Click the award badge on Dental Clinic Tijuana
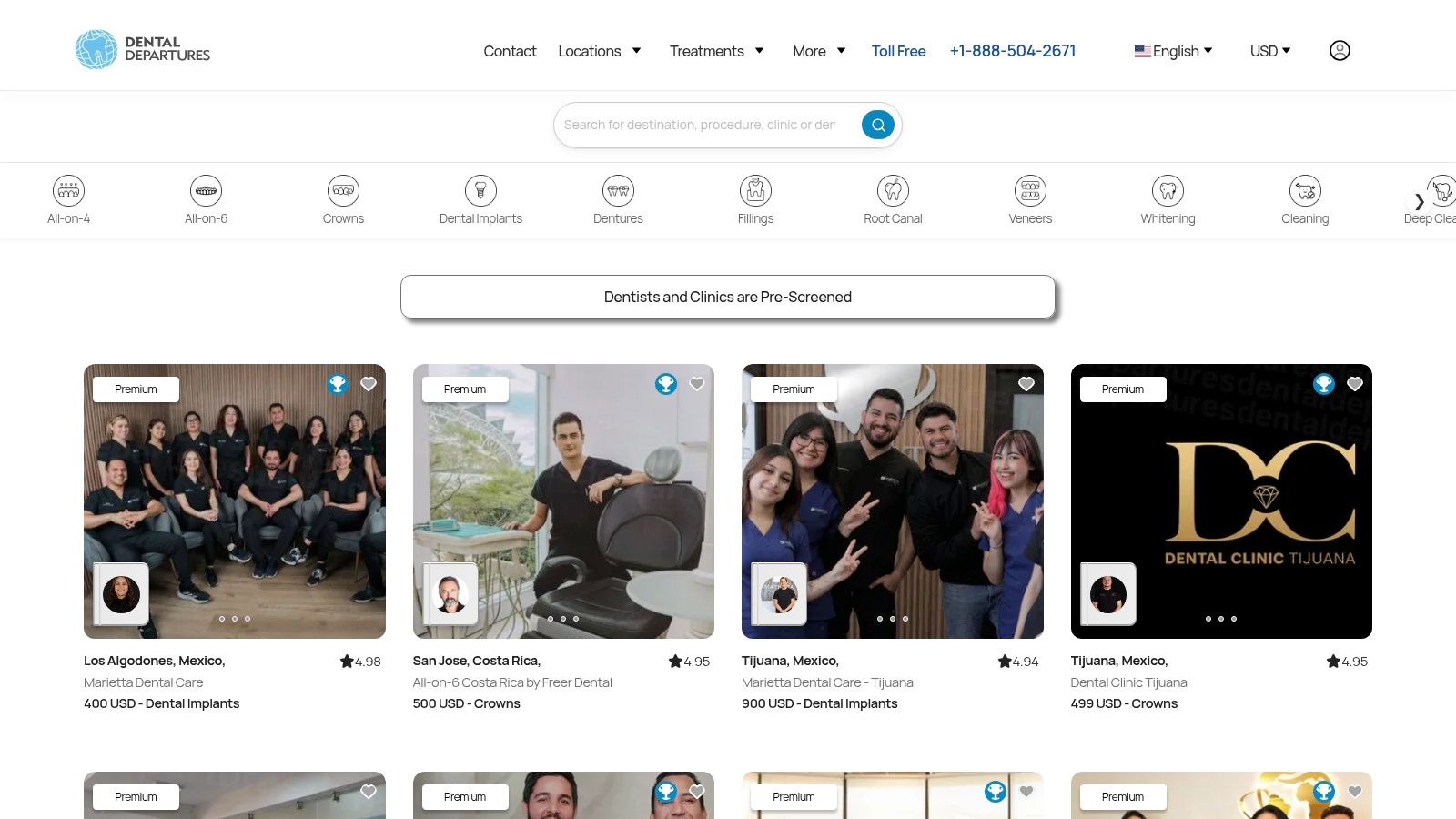 [x=1324, y=384]
